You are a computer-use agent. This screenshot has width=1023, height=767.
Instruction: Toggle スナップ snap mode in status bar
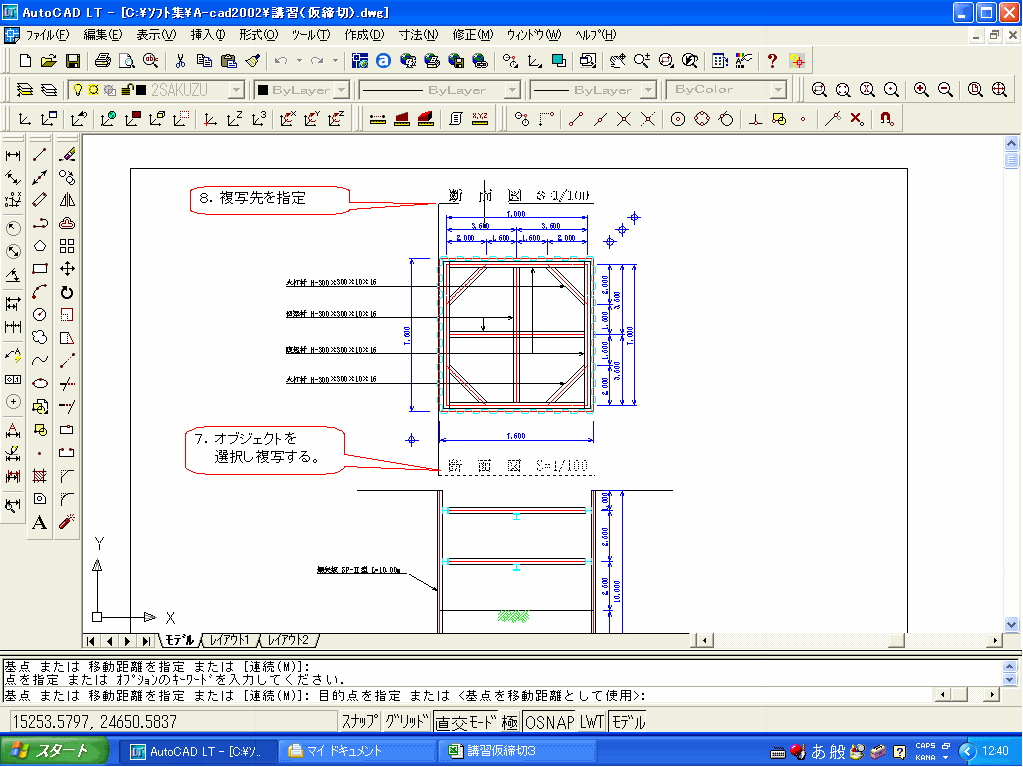pos(359,721)
